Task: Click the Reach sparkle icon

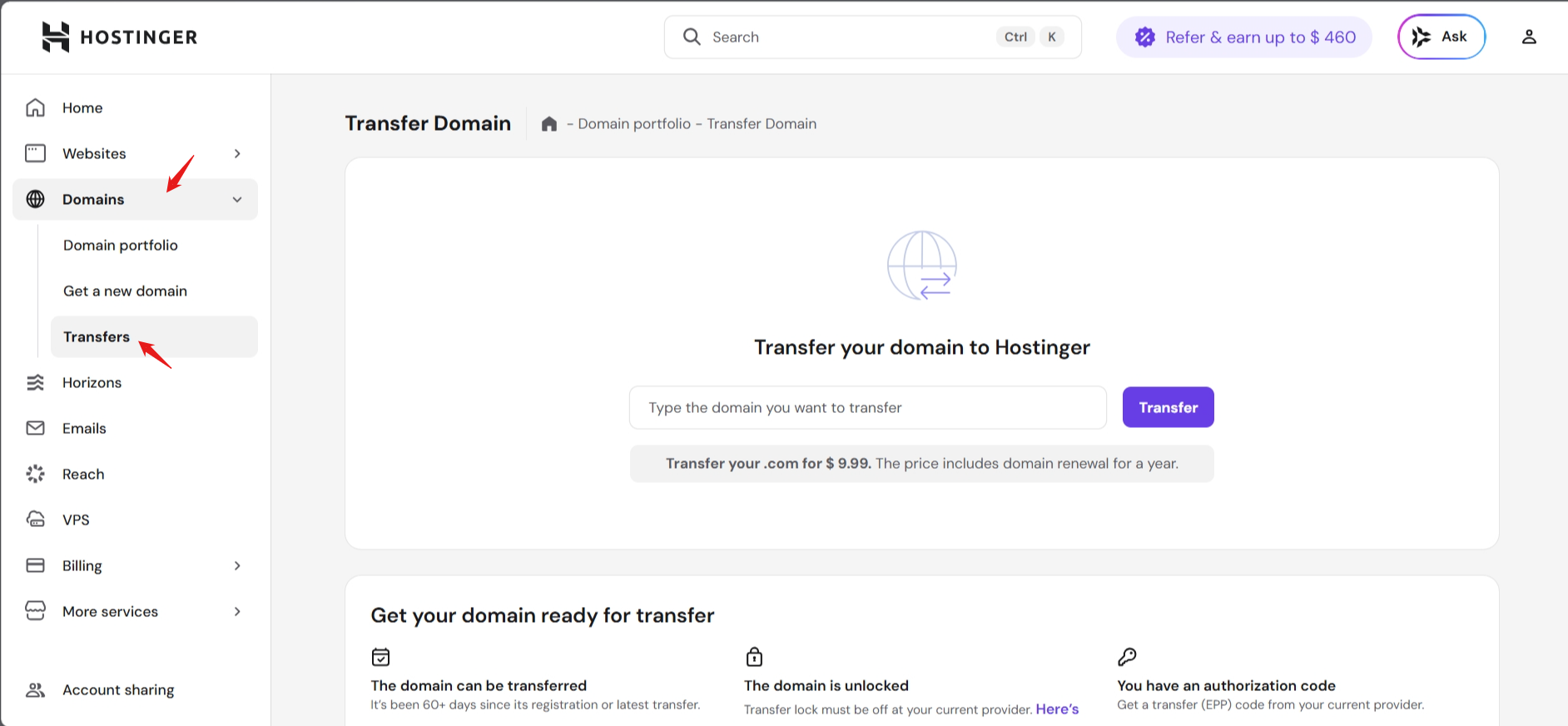Action: [x=35, y=474]
